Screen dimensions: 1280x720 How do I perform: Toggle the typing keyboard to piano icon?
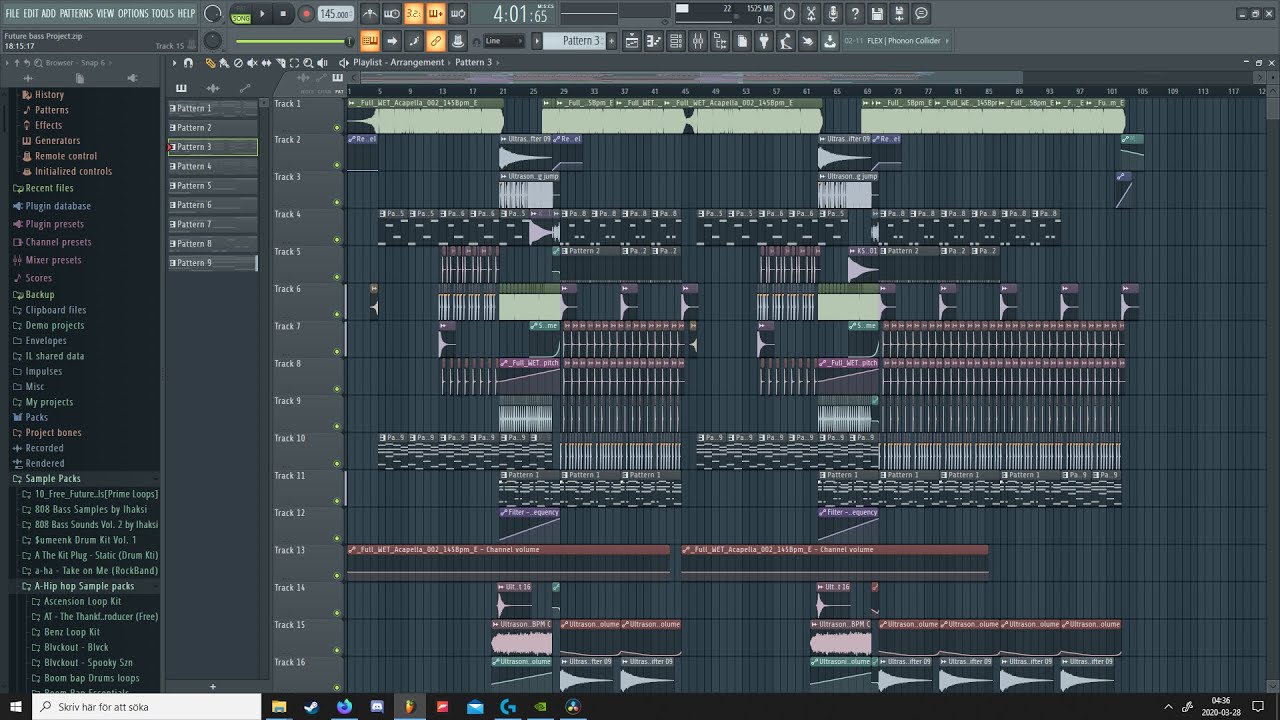tap(369, 41)
